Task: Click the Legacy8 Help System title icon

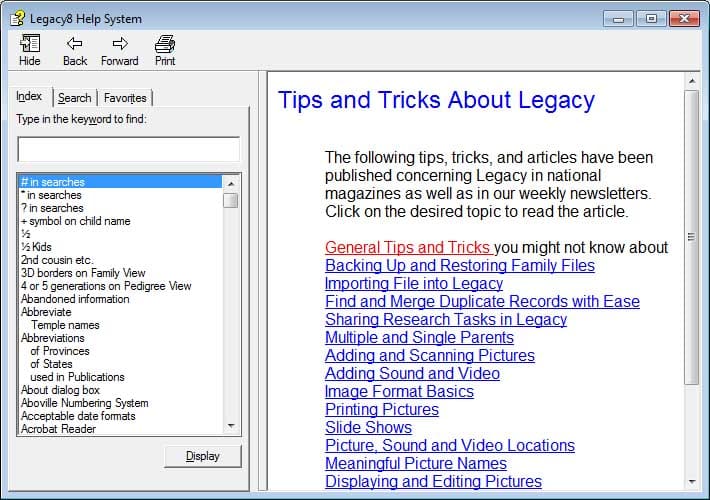Action: [17, 19]
